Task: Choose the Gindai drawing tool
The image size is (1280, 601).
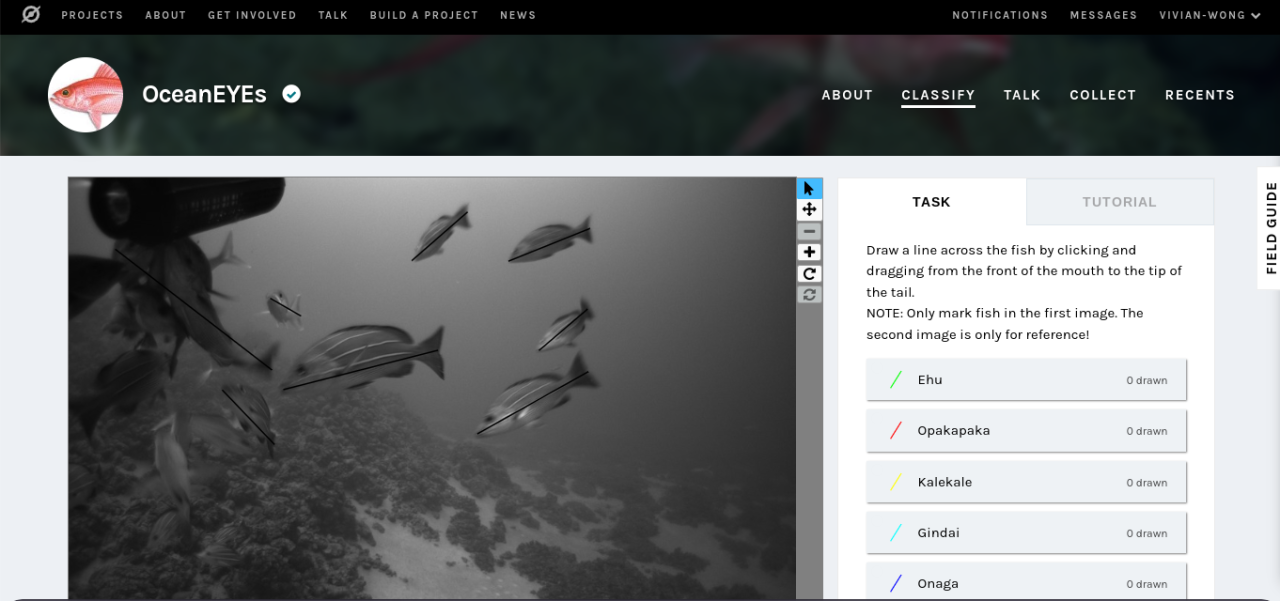Action: point(1026,533)
